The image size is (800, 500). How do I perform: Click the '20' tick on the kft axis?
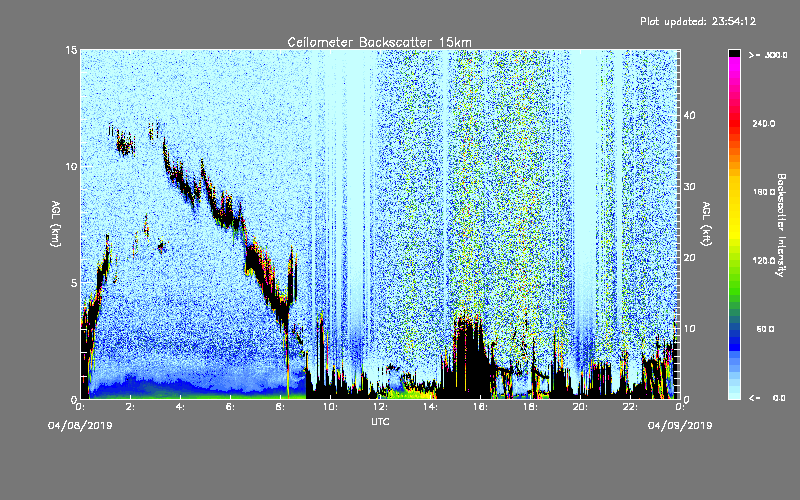click(x=689, y=258)
